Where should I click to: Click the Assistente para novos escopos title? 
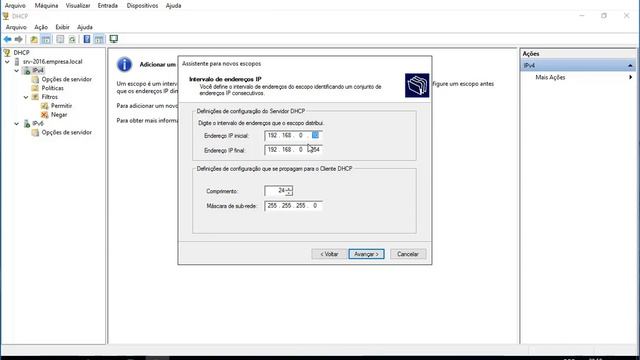pyautogui.click(x=221, y=64)
